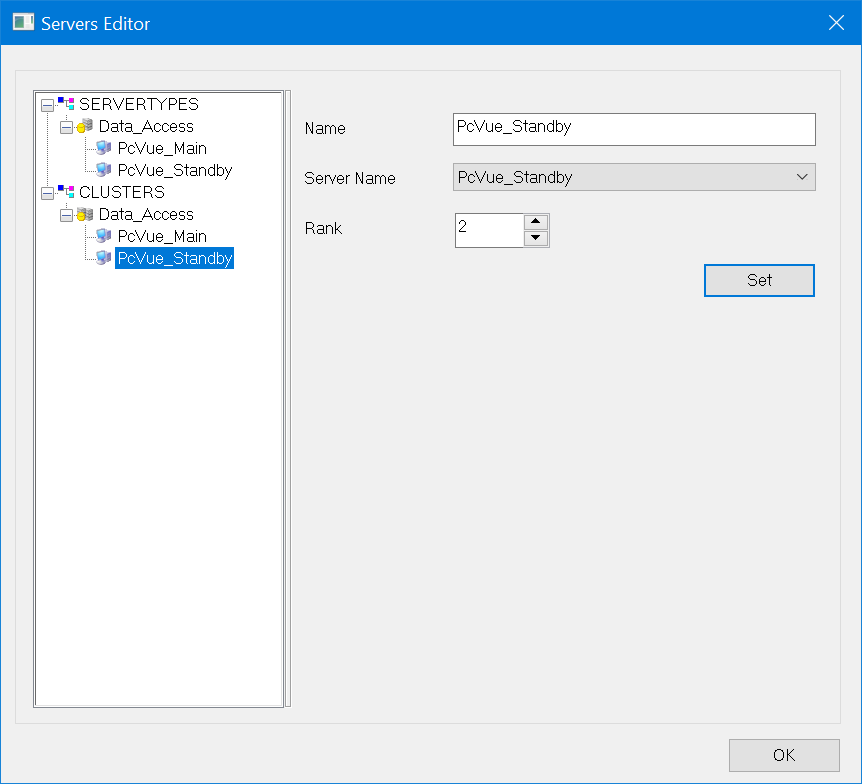Decrease the Rank value with down arrow
The height and width of the screenshot is (784, 862).
point(537,238)
